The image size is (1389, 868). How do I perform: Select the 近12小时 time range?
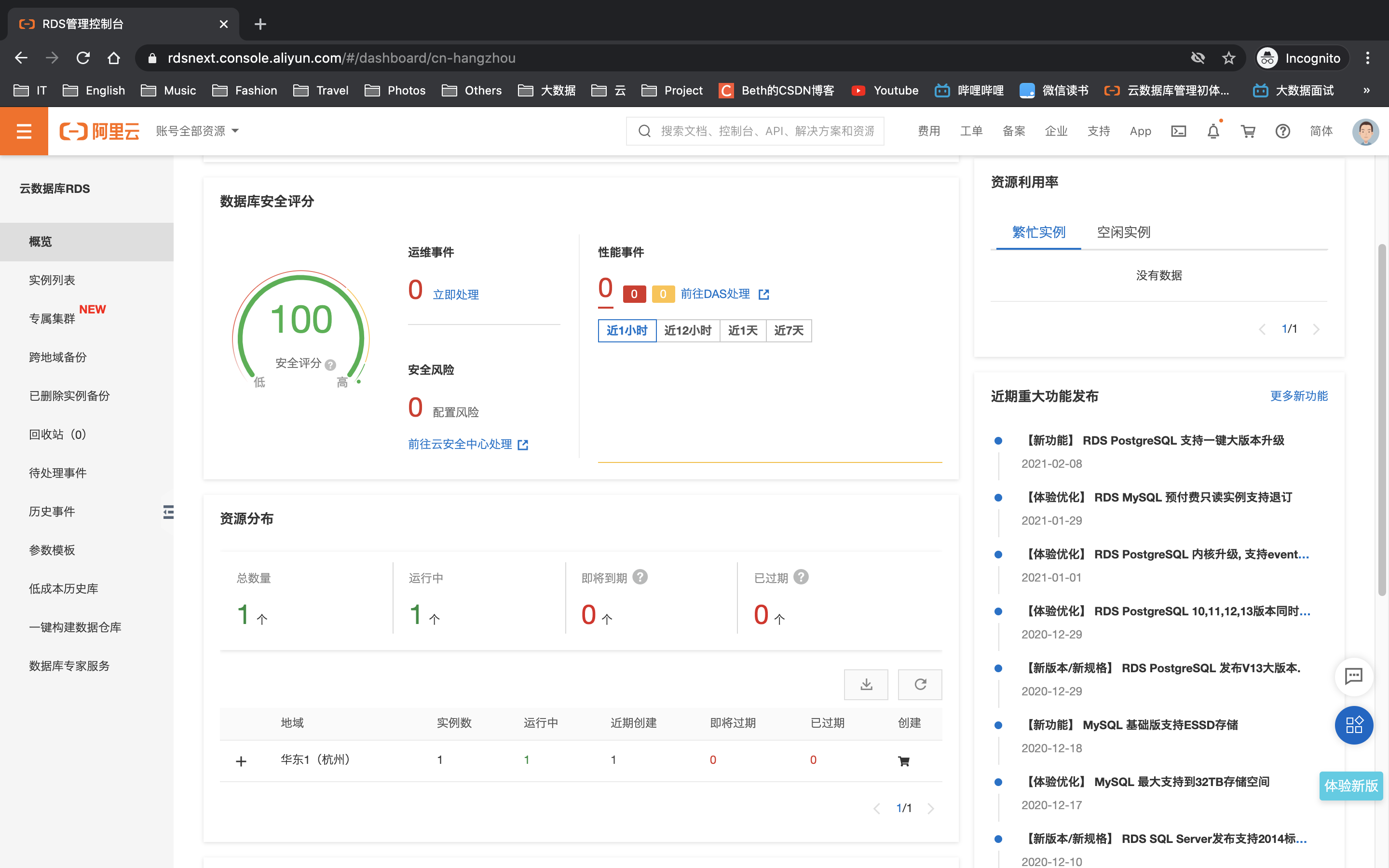688,331
